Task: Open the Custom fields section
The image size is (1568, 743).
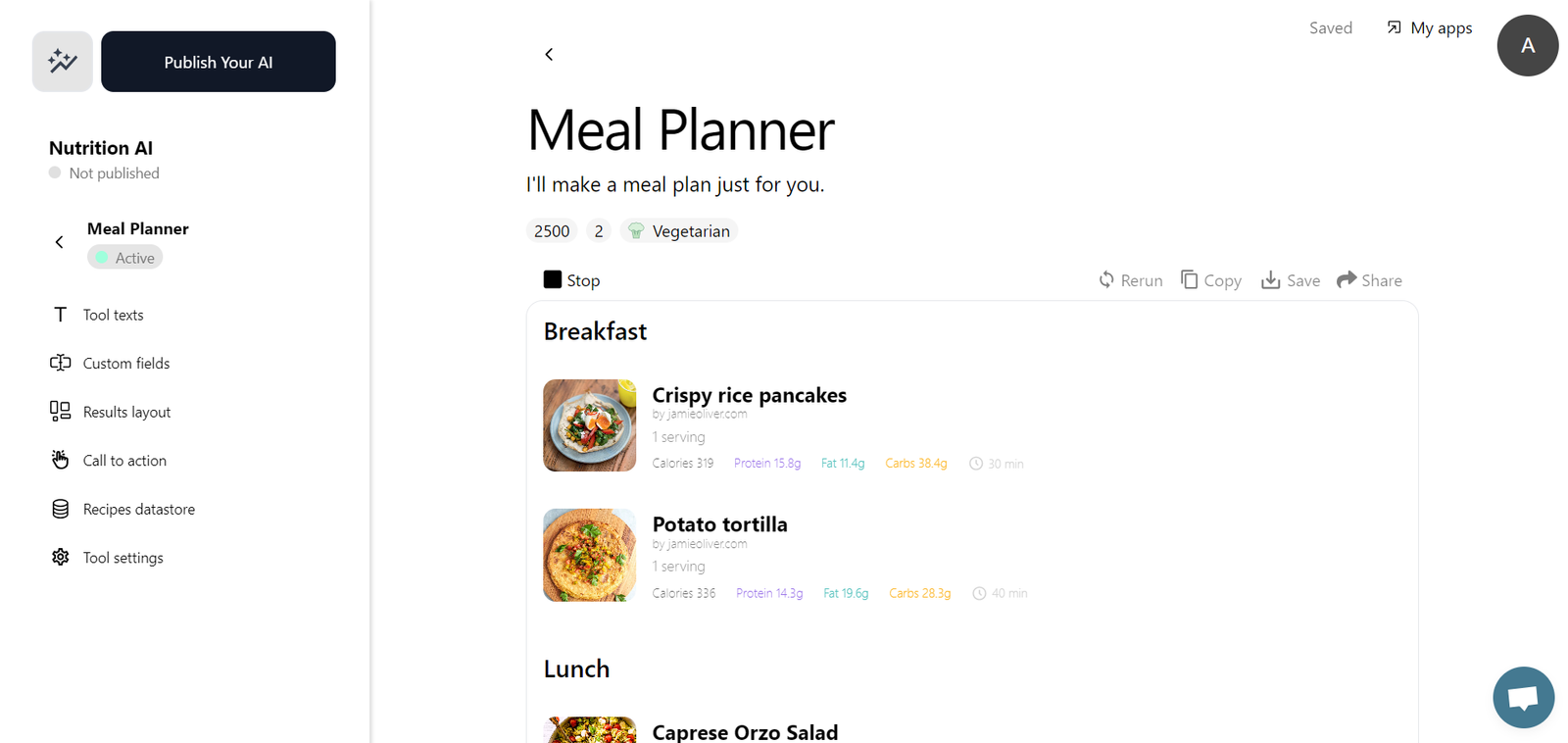Action: [110, 363]
